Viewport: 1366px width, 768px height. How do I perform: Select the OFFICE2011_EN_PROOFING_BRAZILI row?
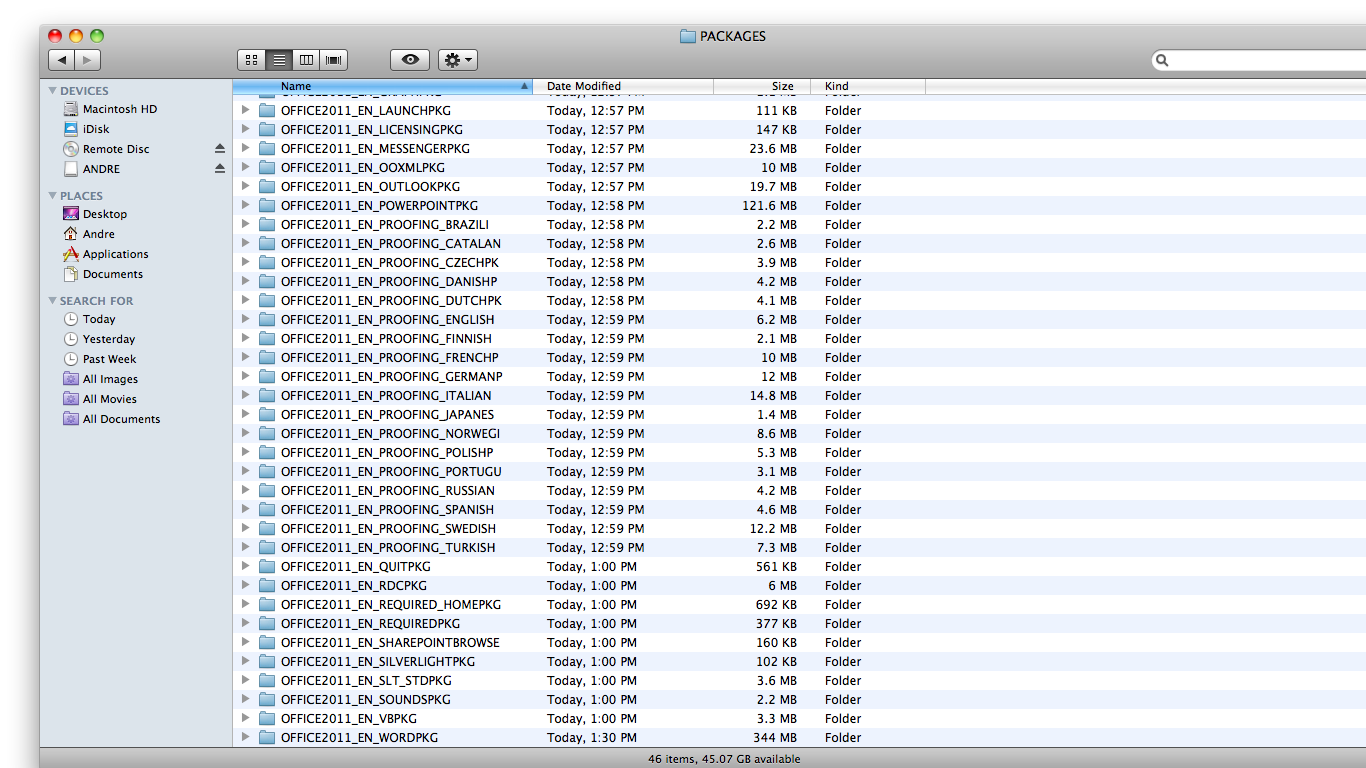(x=799, y=224)
